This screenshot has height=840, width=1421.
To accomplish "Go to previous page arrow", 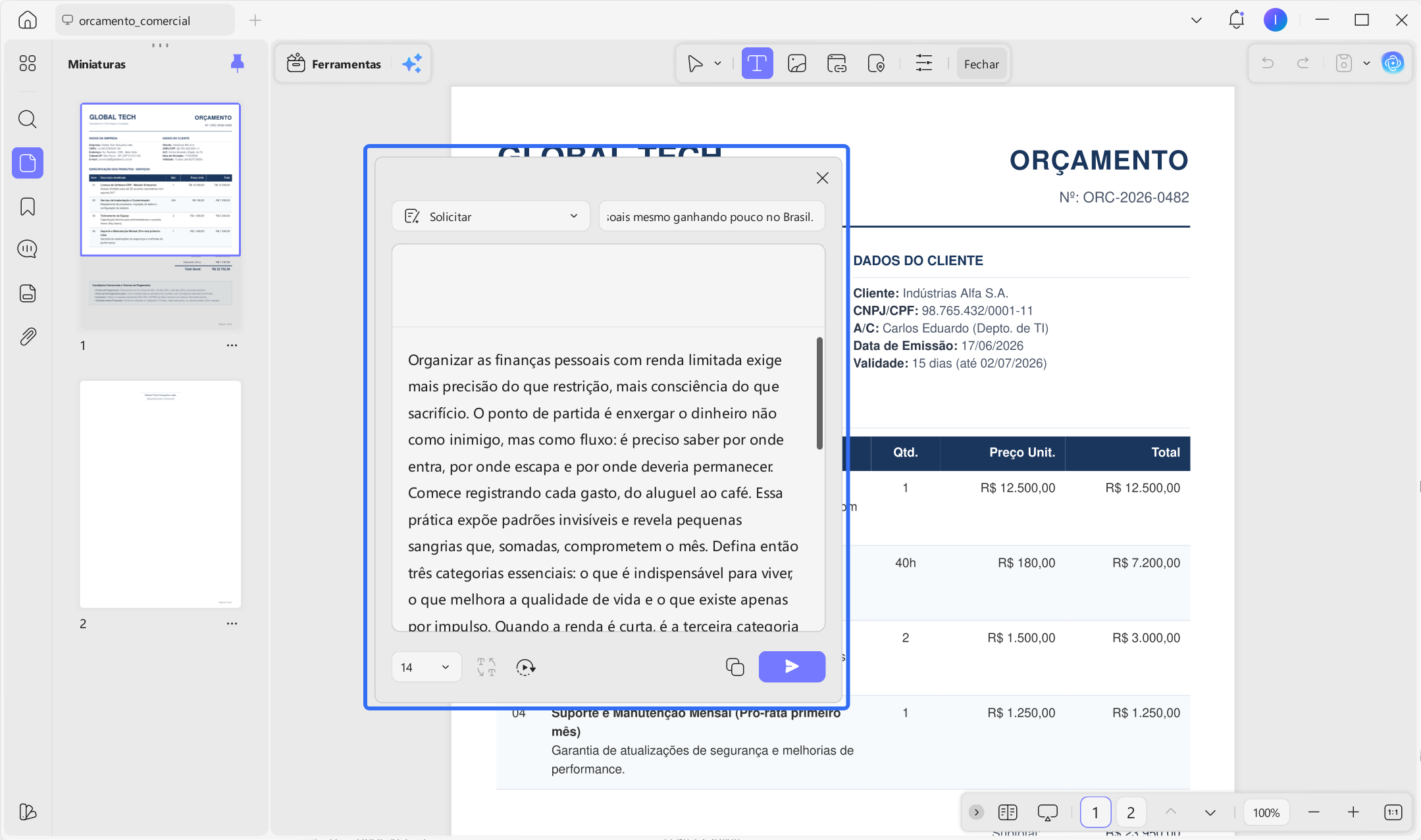I will click(x=1171, y=812).
